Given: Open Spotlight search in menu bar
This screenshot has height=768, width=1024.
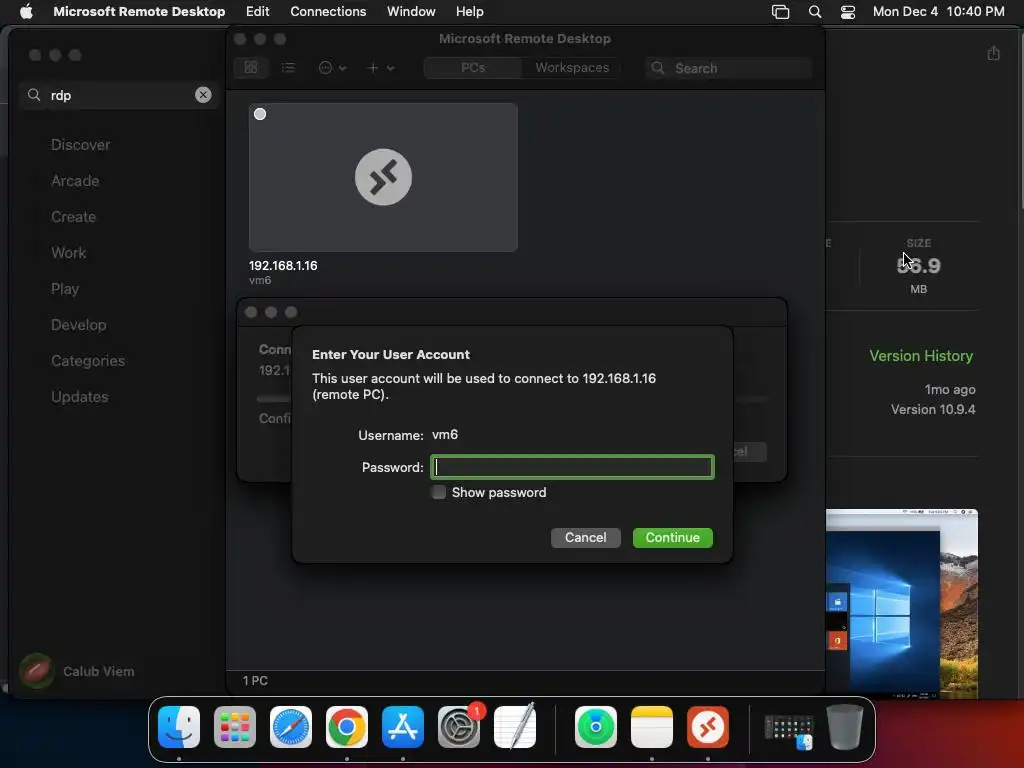Looking at the screenshot, I should (x=814, y=12).
